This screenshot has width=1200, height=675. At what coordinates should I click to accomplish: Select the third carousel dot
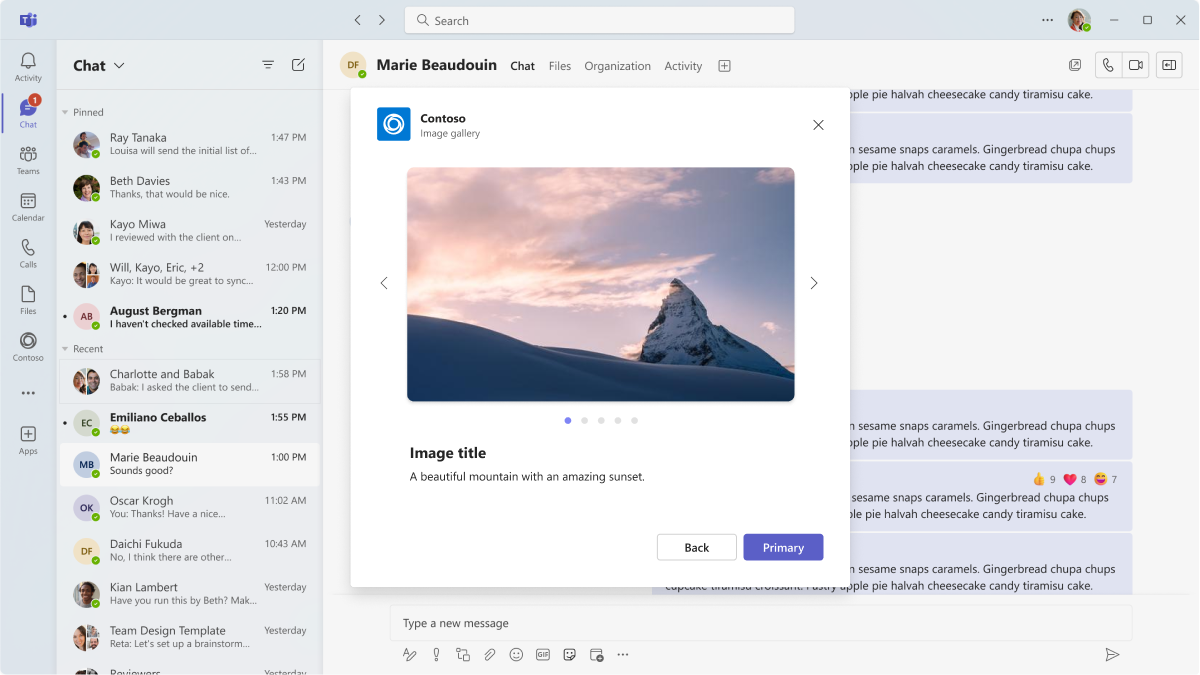(601, 421)
